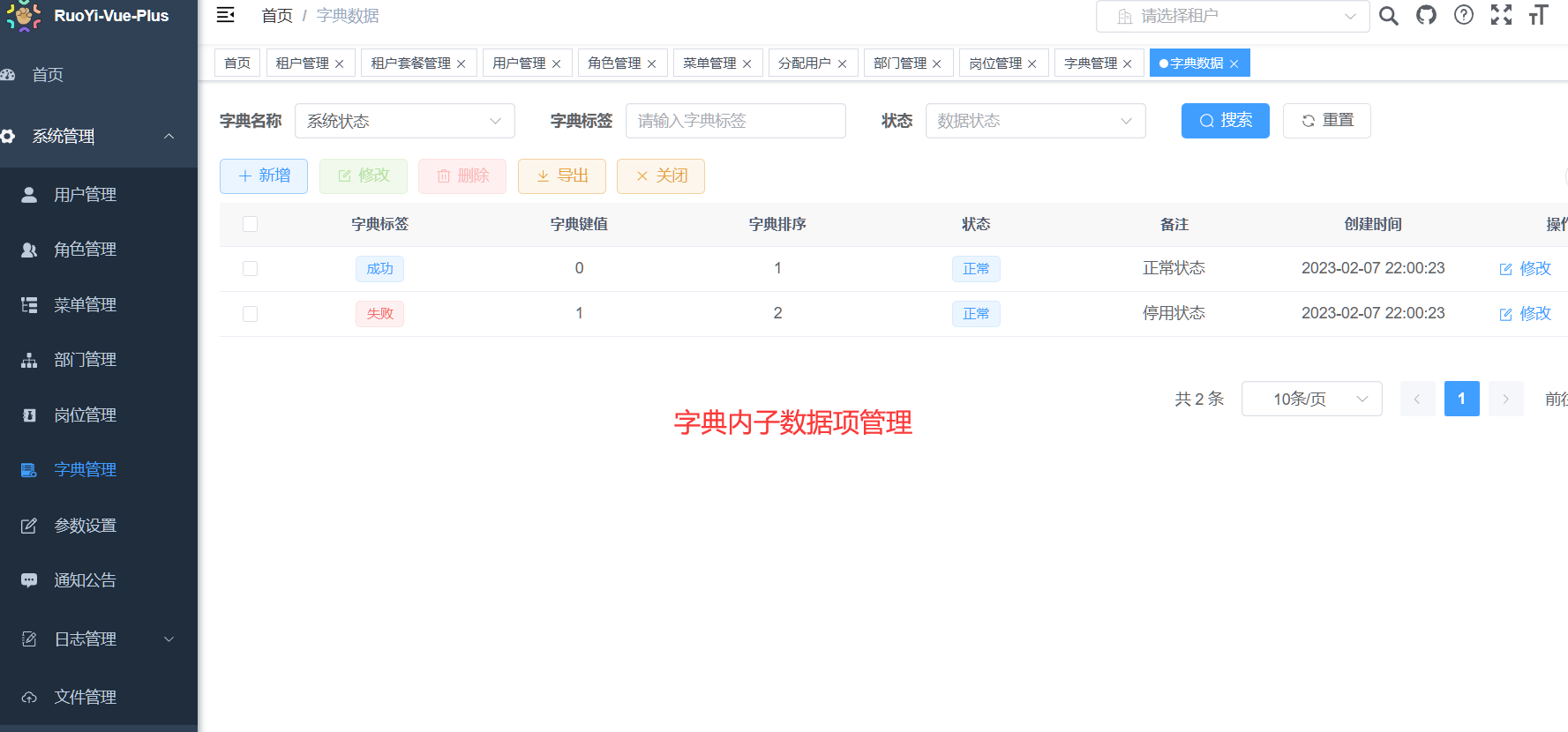
Task: Close the 租户套餐管理 tab
Action: coord(461,63)
